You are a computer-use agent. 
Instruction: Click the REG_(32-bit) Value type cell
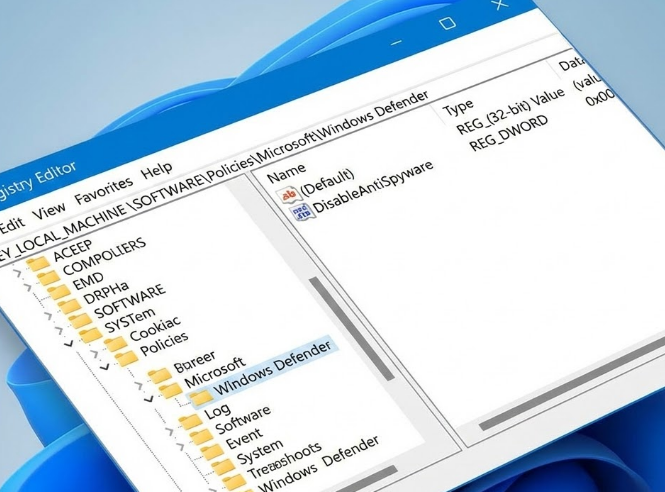pyautogui.click(x=511, y=111)
